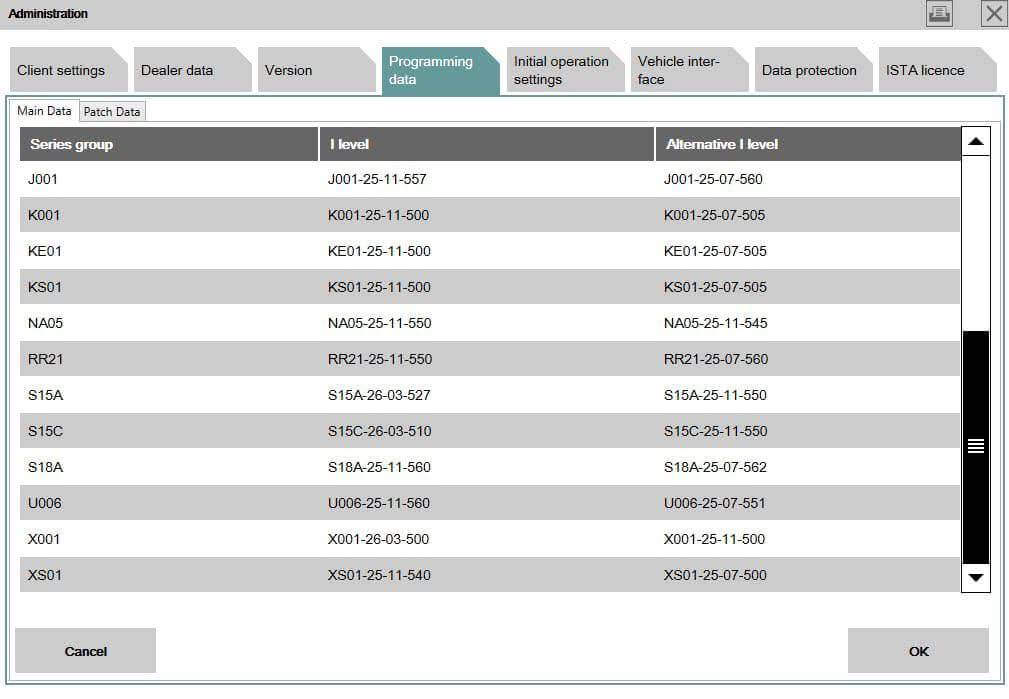Viewport: 1009px width, 699px height.
Task: Click the Alternative I level column header
Action: [x=806, y=144]
